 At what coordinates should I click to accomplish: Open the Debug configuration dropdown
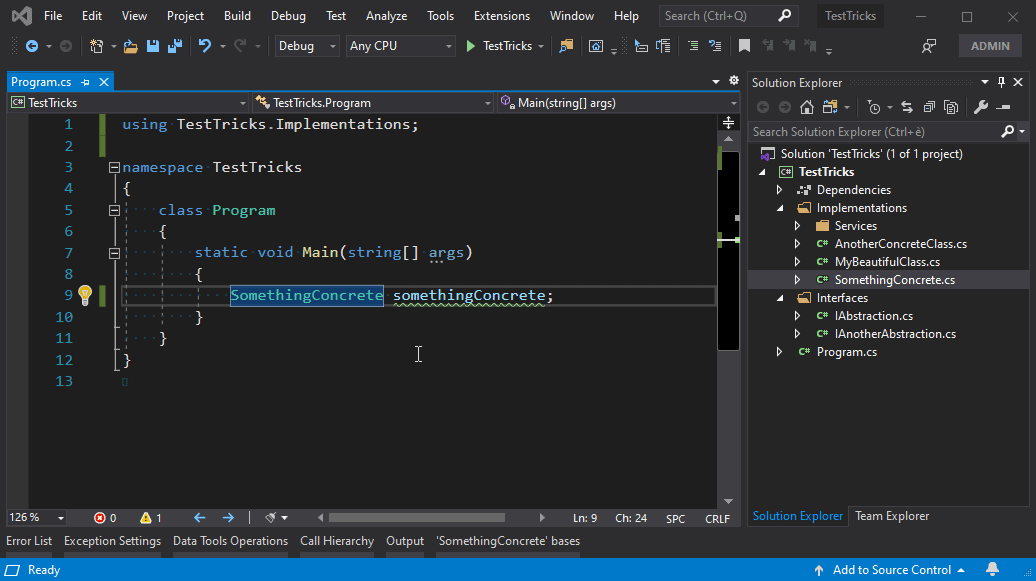[x=308, y=46]
